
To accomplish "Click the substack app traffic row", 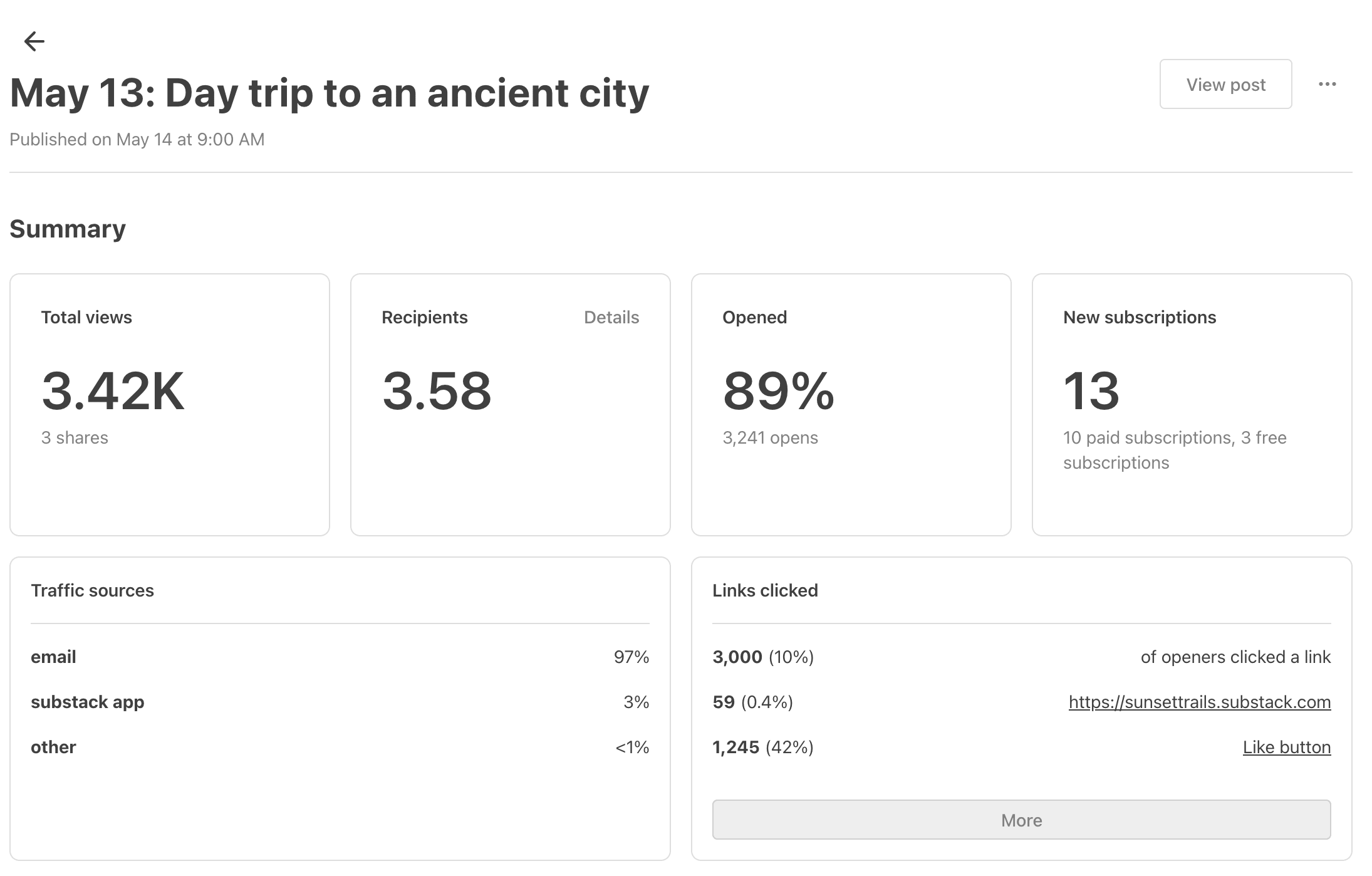I will 340,702.
